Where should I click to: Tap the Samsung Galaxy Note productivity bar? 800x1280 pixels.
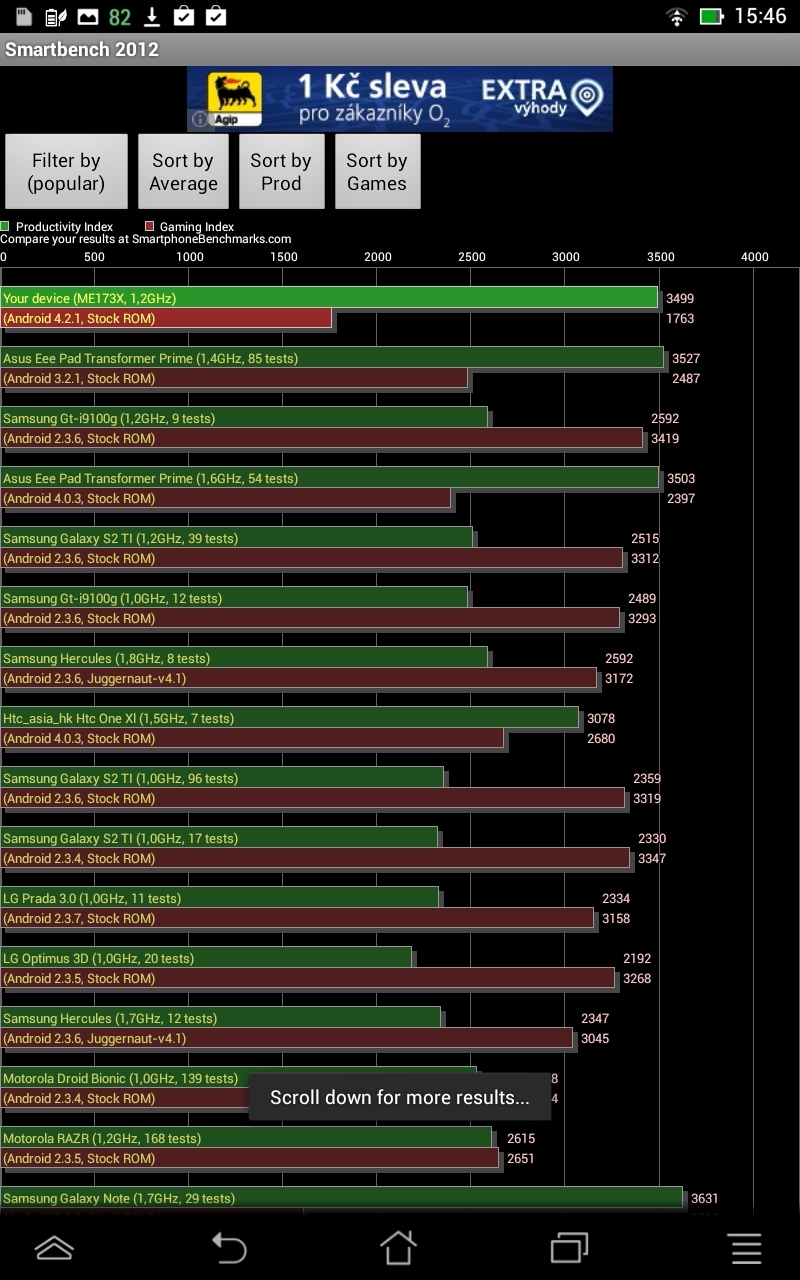[x=341, y=1198]
